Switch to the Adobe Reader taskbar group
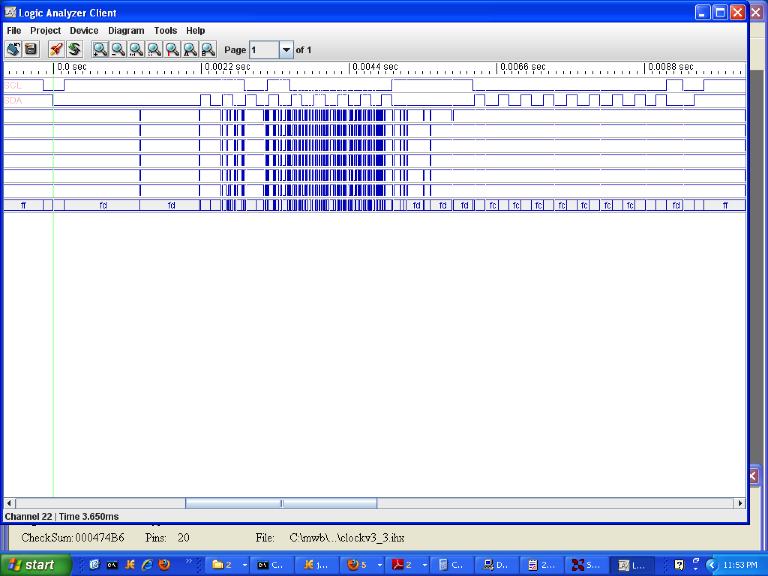This screenshot has height=576, width=768. coord(403,565)
